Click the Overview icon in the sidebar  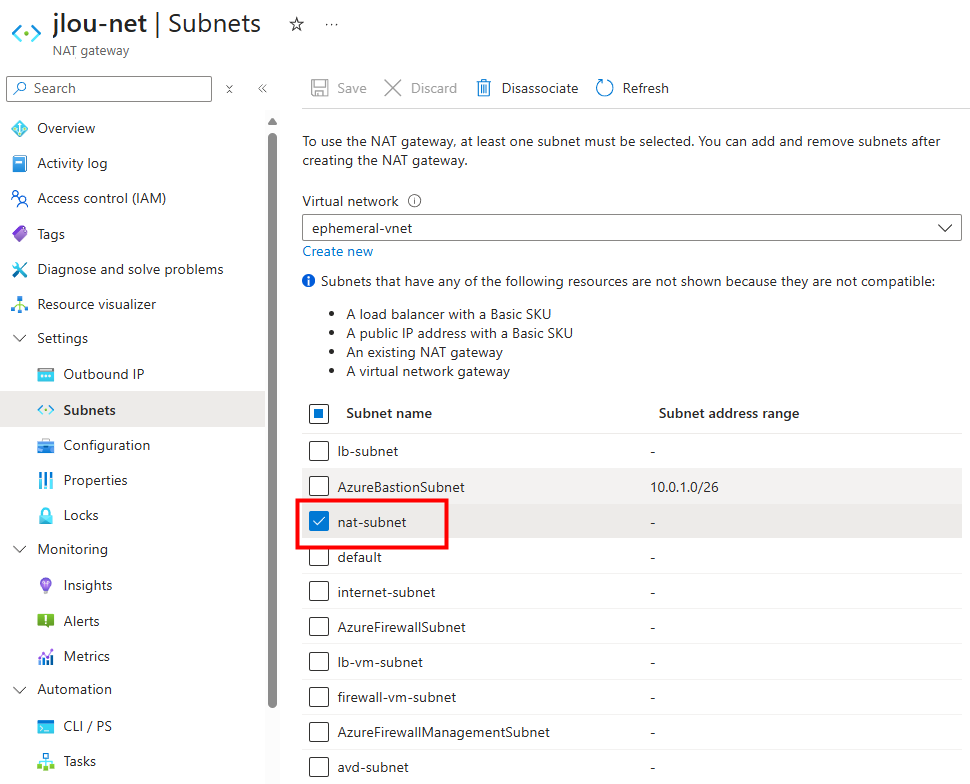[x=20, y=128]
